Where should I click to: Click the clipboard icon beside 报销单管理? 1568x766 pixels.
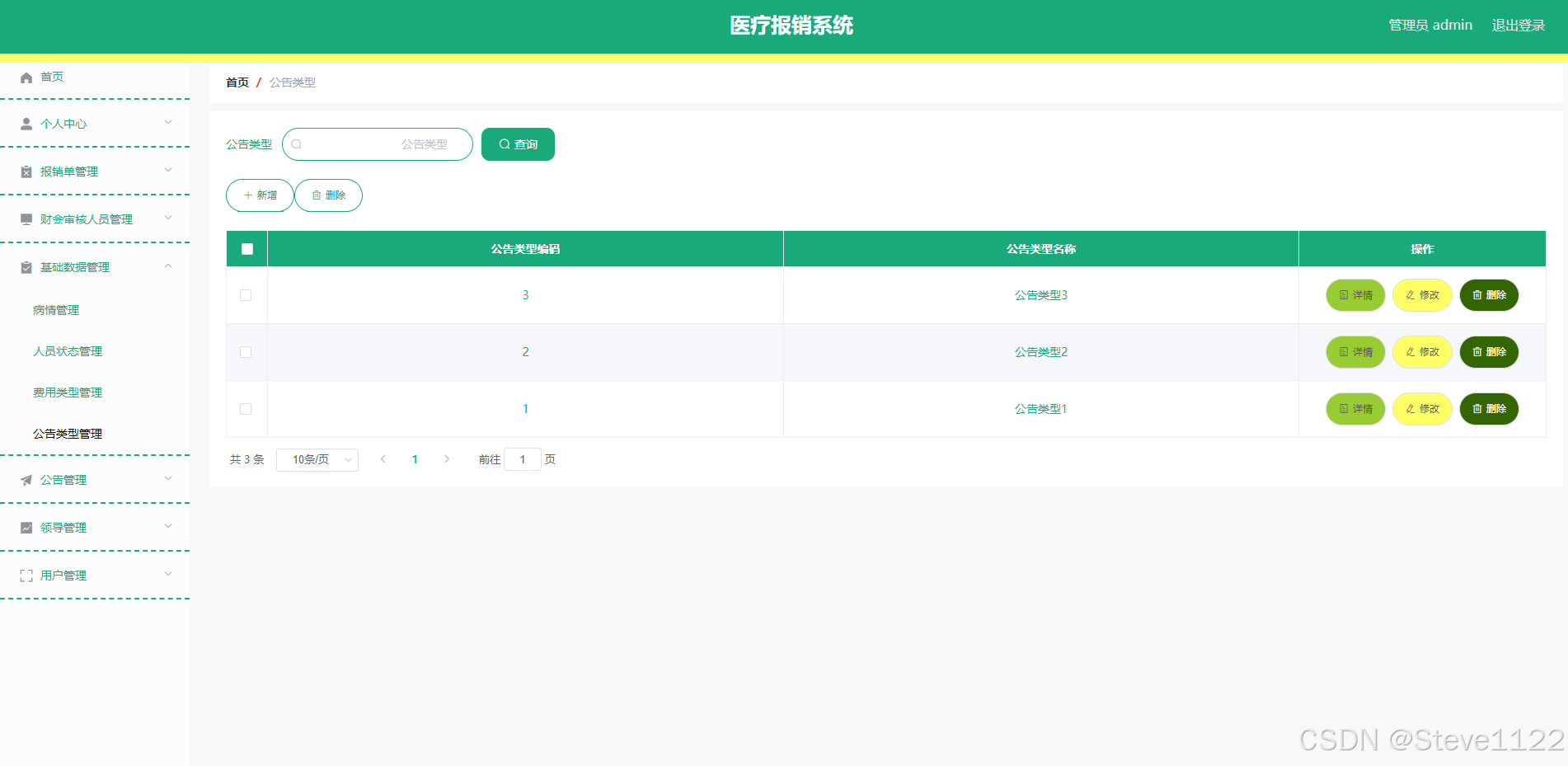26,172
